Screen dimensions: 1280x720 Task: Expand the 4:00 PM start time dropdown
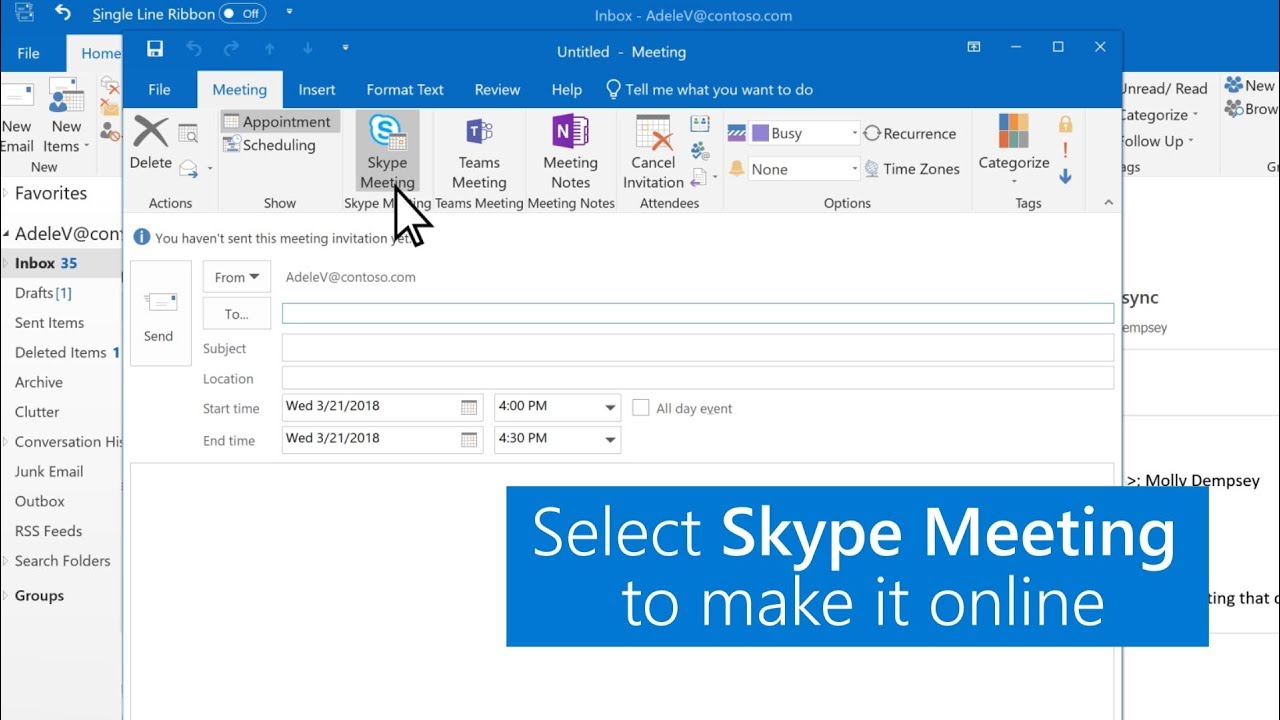pyautogui.click(x=610, y=407)
